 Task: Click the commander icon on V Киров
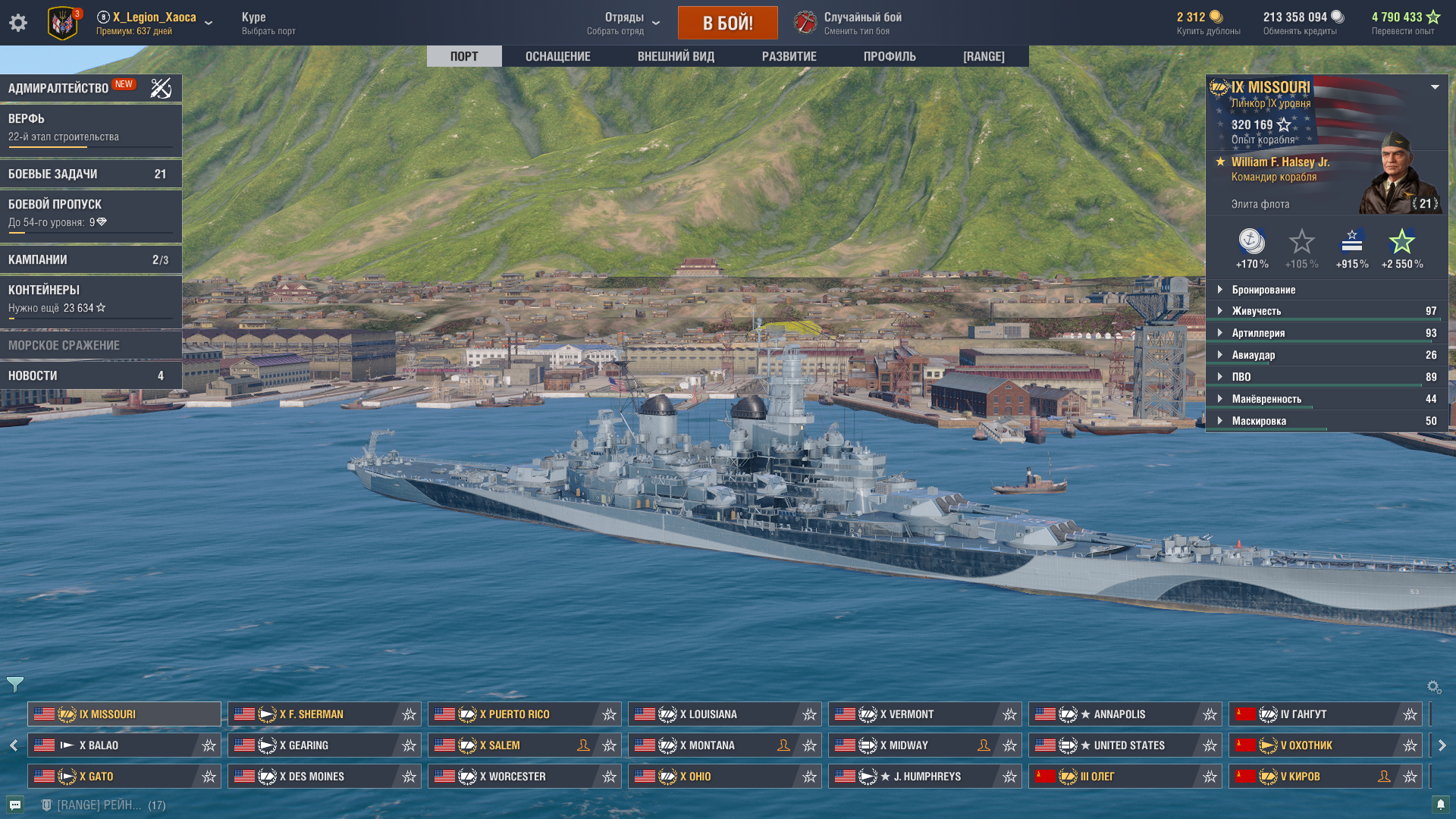click(1384, 777)
